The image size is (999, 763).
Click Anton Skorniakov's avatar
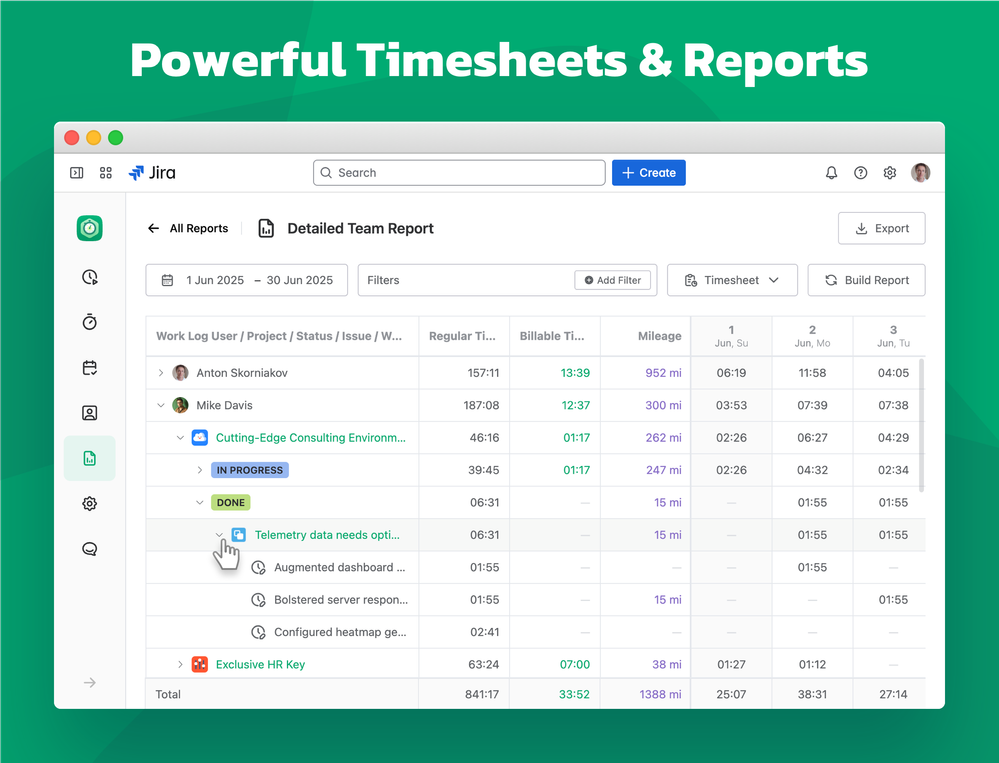coord(181,373)
